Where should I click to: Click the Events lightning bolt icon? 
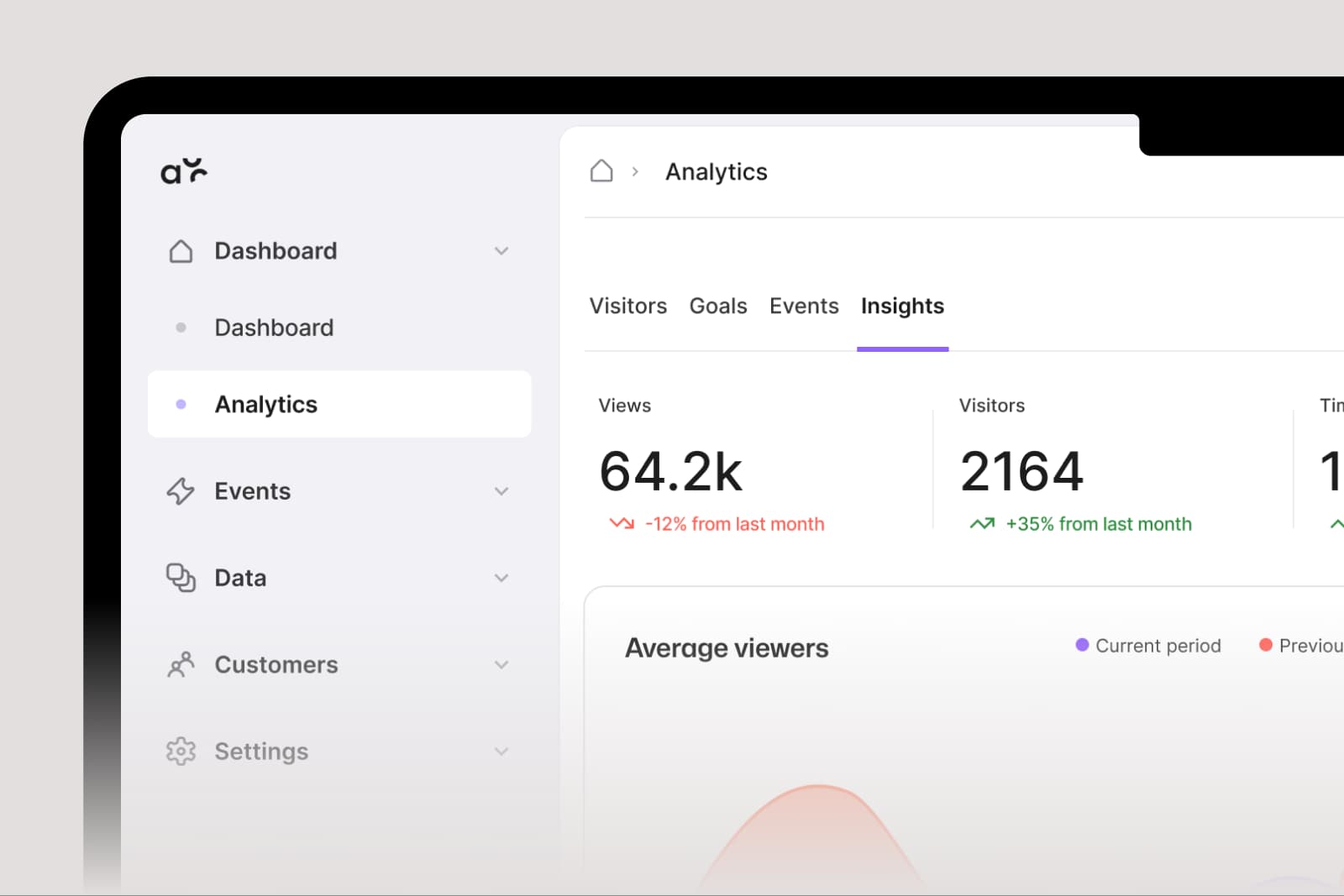click(181, 490)
